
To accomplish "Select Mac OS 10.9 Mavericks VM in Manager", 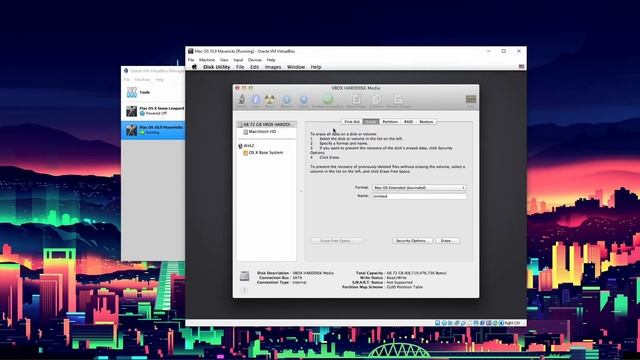I will click(153, 130).
